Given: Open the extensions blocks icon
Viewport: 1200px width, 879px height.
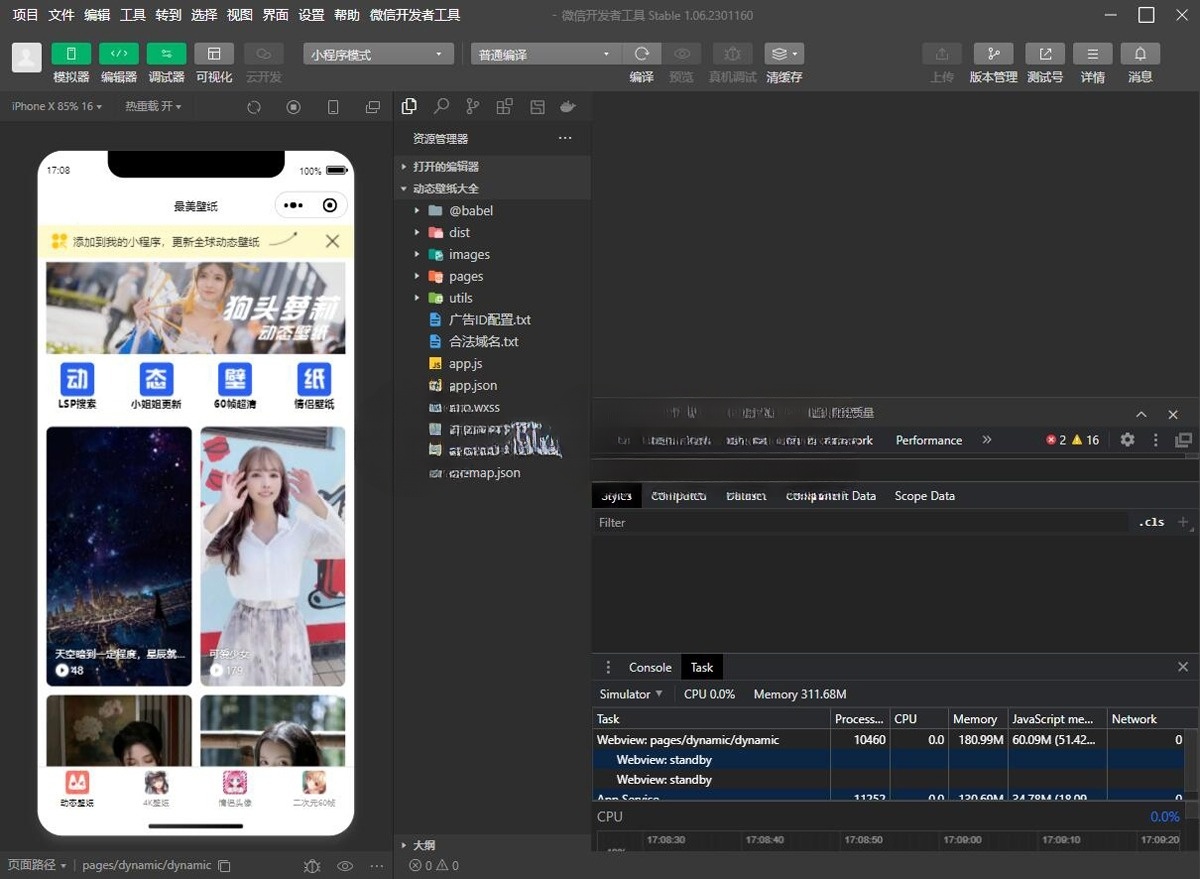Looking at the screenshot, I should coord(504,106).
